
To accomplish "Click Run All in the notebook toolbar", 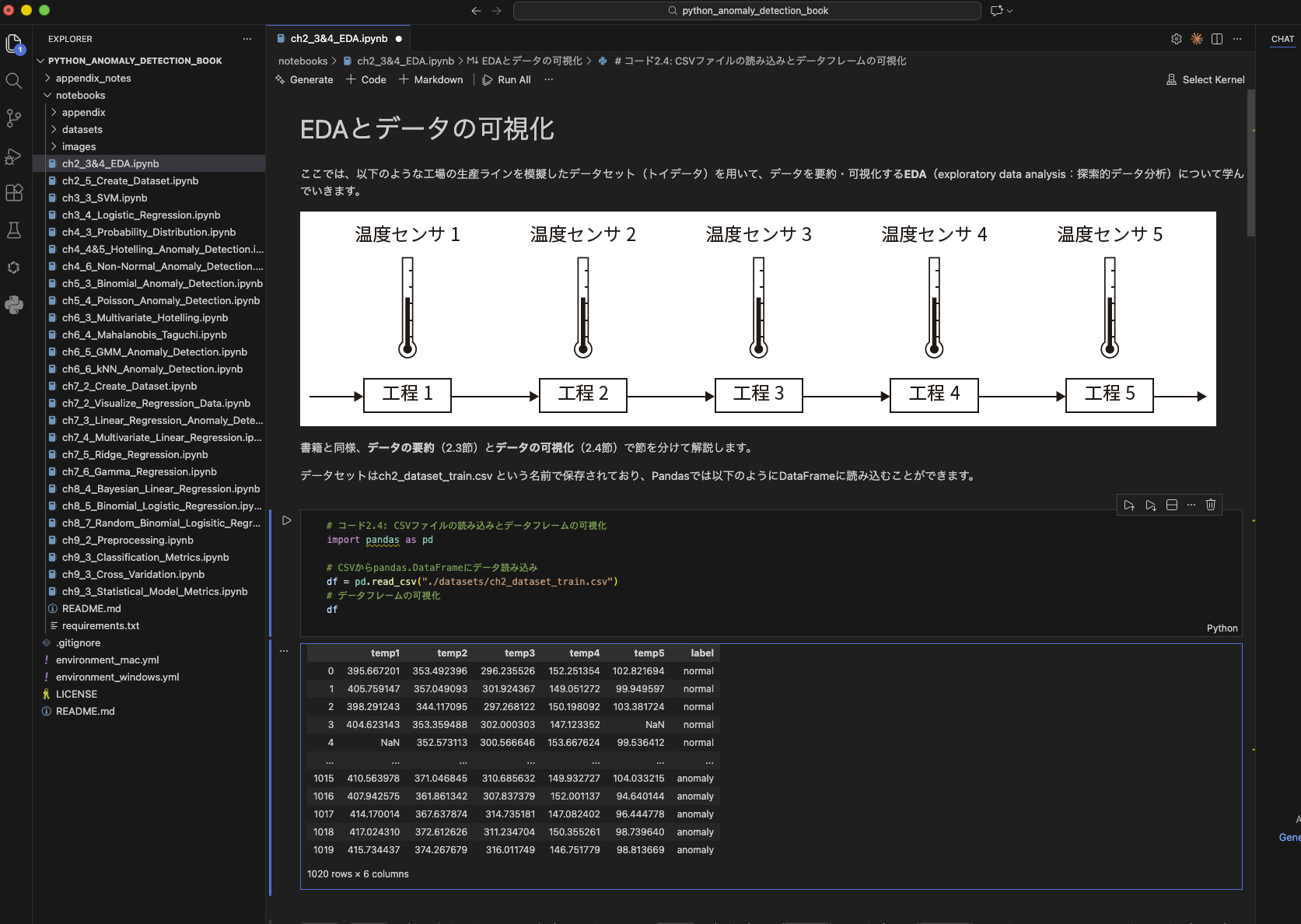I will [x=506, y=79].
